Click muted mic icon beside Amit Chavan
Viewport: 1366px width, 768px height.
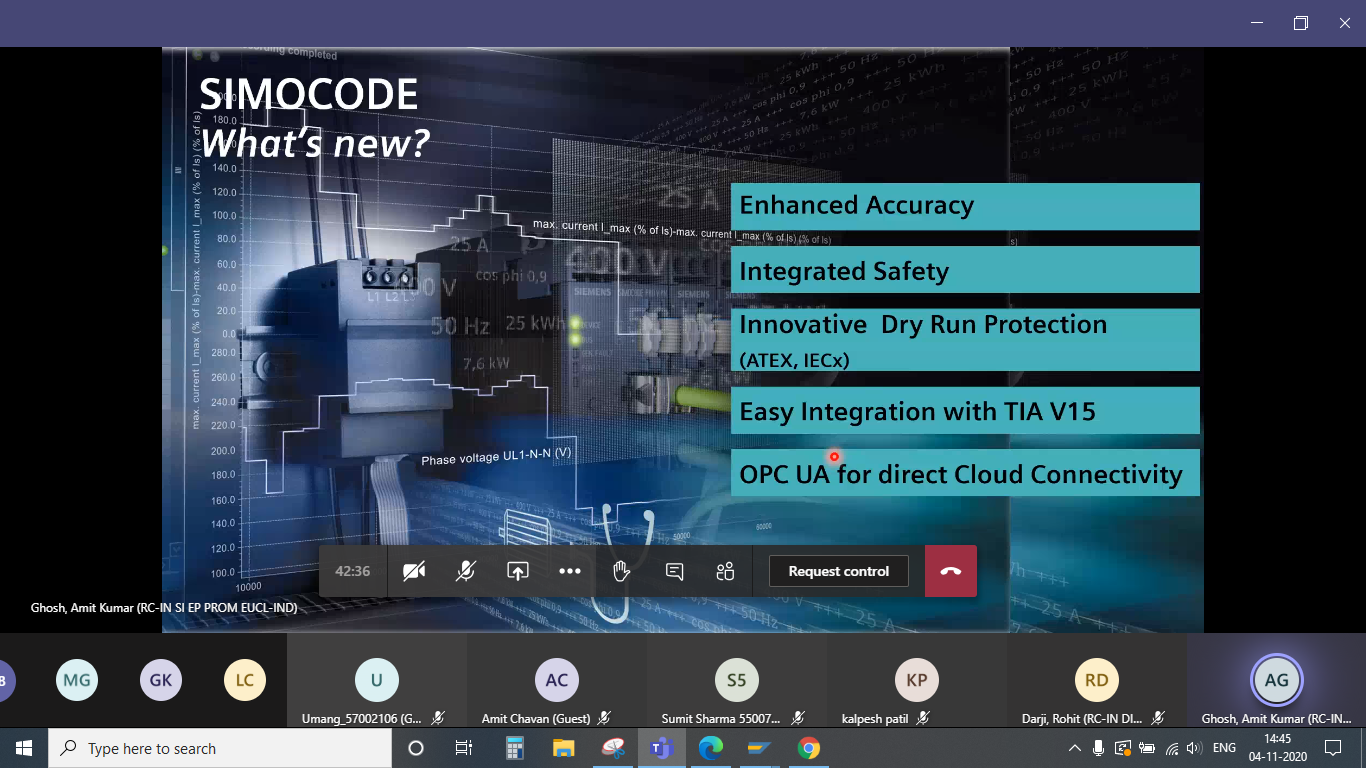pyautogui.click(x=604, y=718)
